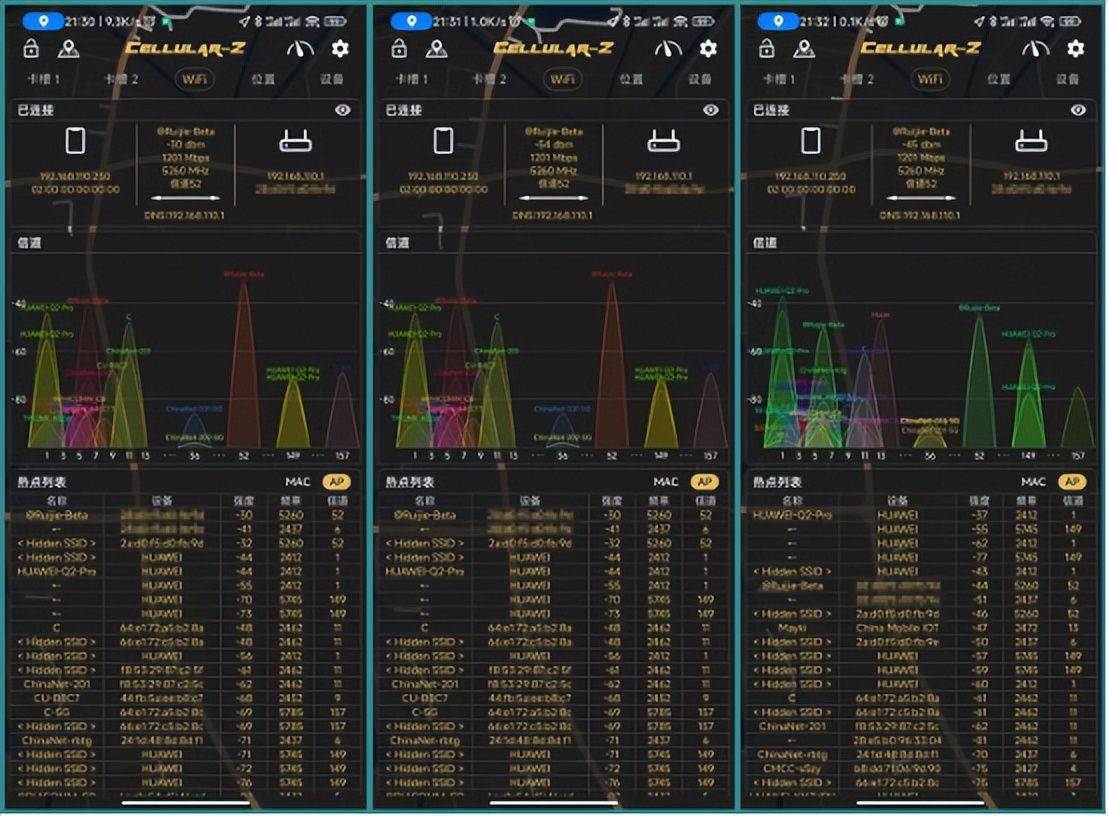Tap the lock icon in the 21:30 screen
This screenshot has height=816, width=1108.
[x=30, y=48]
